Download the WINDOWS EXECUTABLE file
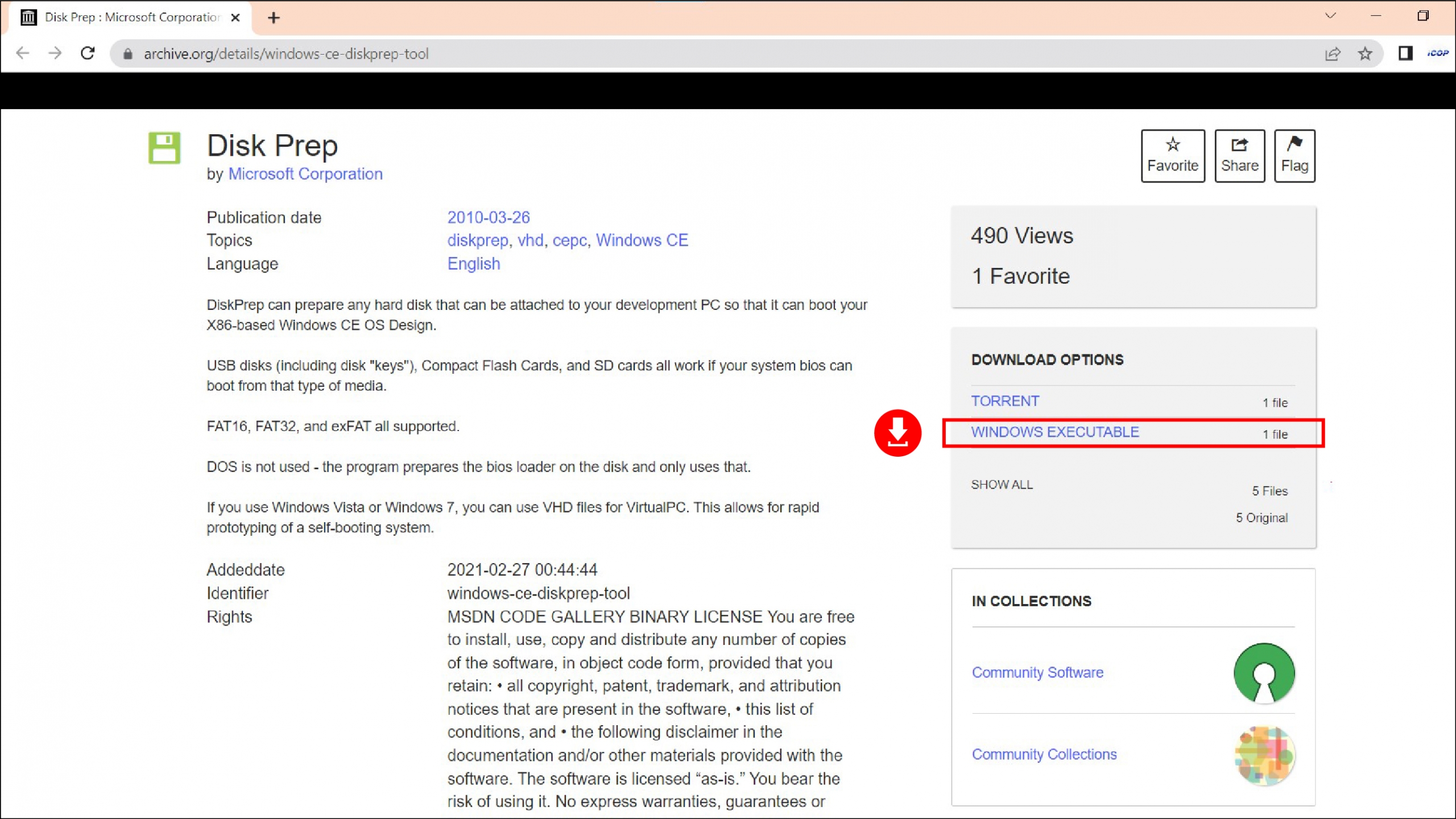The width and height of the screenshot is (1456, 819). tap(1054, 432)
